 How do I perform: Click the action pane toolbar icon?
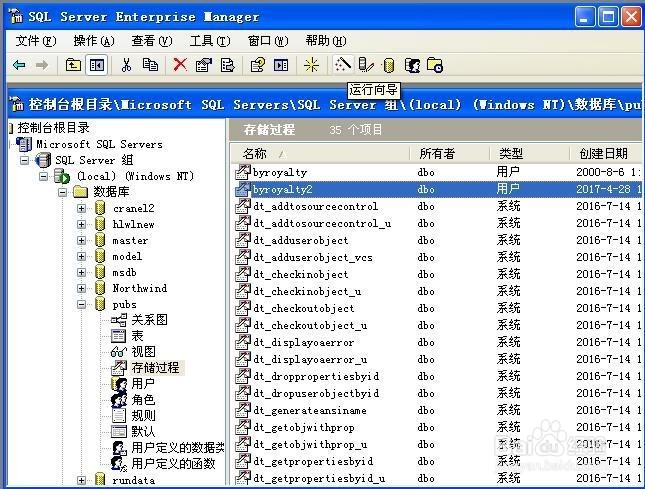[x=281, y=65]
